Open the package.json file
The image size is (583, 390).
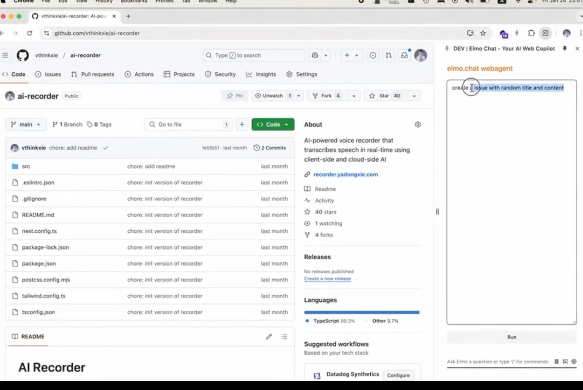[x=39, y=264]
